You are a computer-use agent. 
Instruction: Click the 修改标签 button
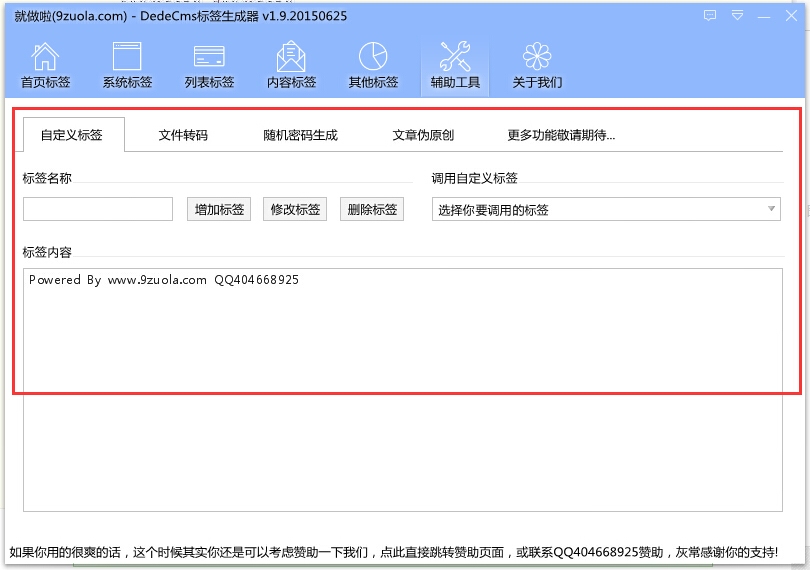295,209
